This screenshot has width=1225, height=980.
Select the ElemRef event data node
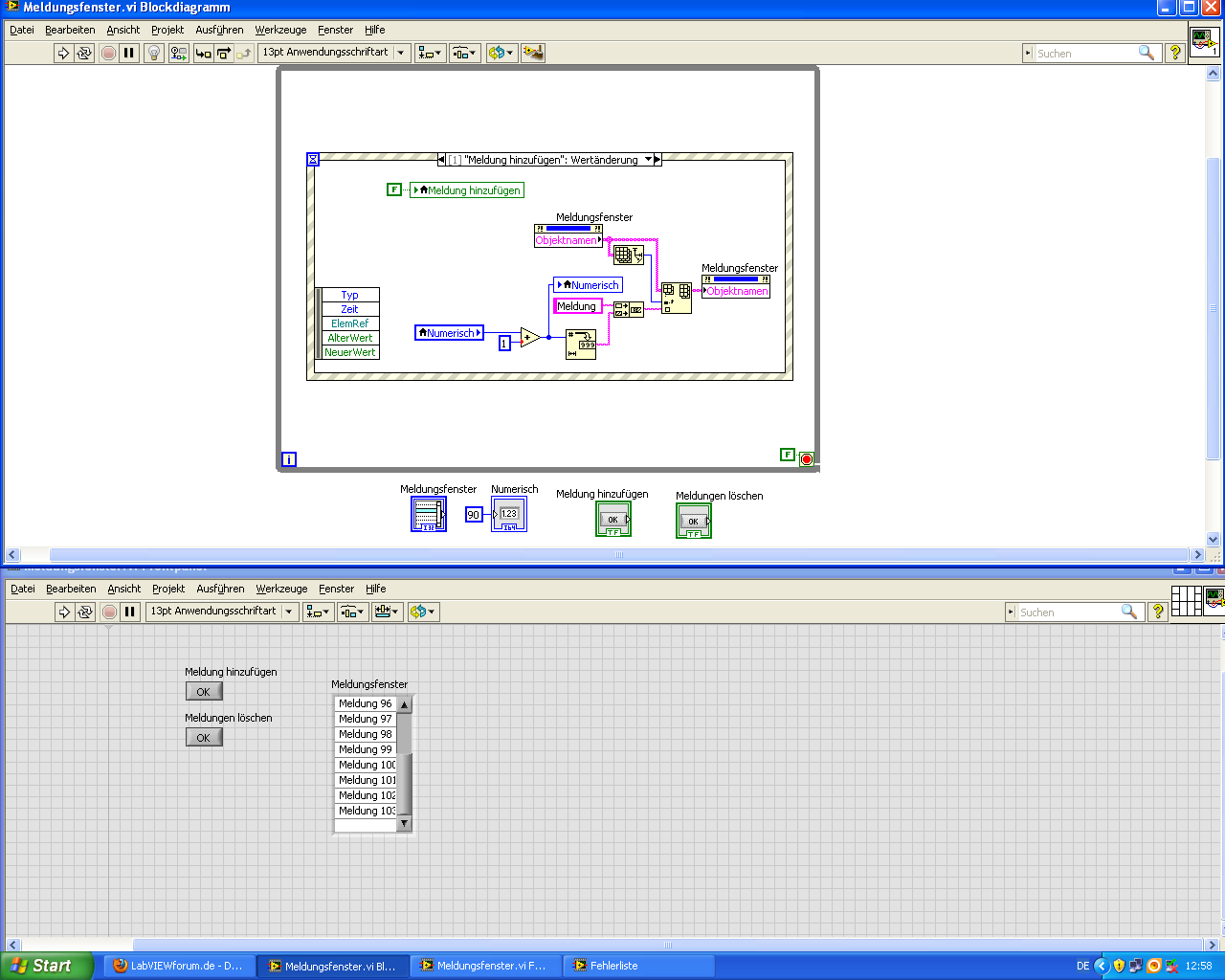tap(350, 323)
